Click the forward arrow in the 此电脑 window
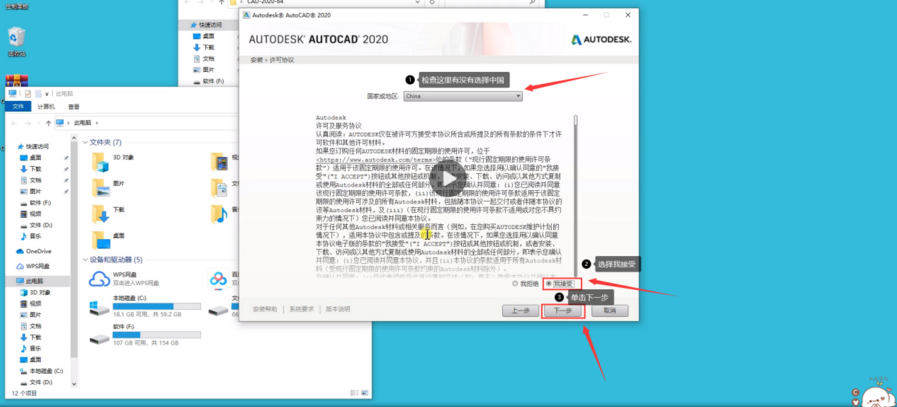The width and height of the screenshot is (897, 407). point(29,123)
